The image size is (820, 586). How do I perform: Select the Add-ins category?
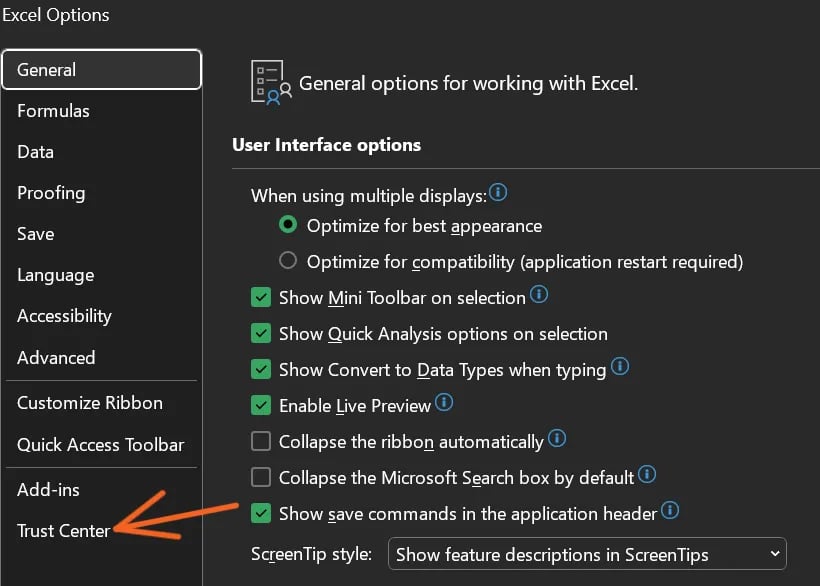tap(48, 490)
